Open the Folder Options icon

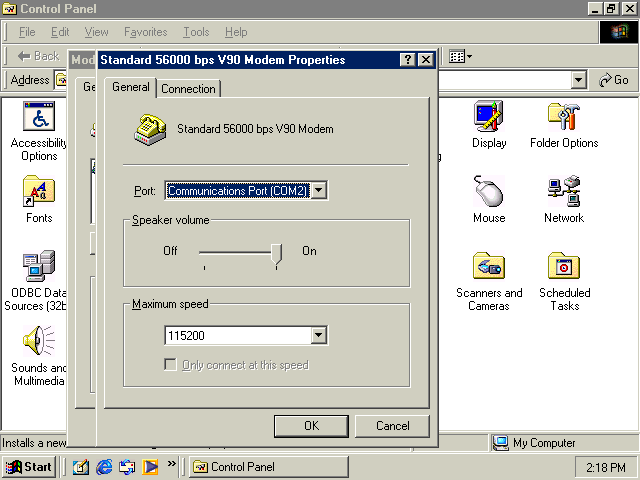coord(564,117)
